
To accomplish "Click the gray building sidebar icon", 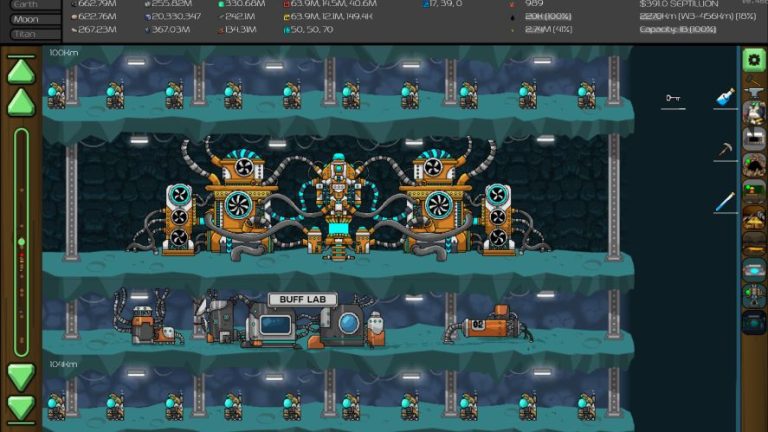I will pyautogui.click(x=754, y=139).
